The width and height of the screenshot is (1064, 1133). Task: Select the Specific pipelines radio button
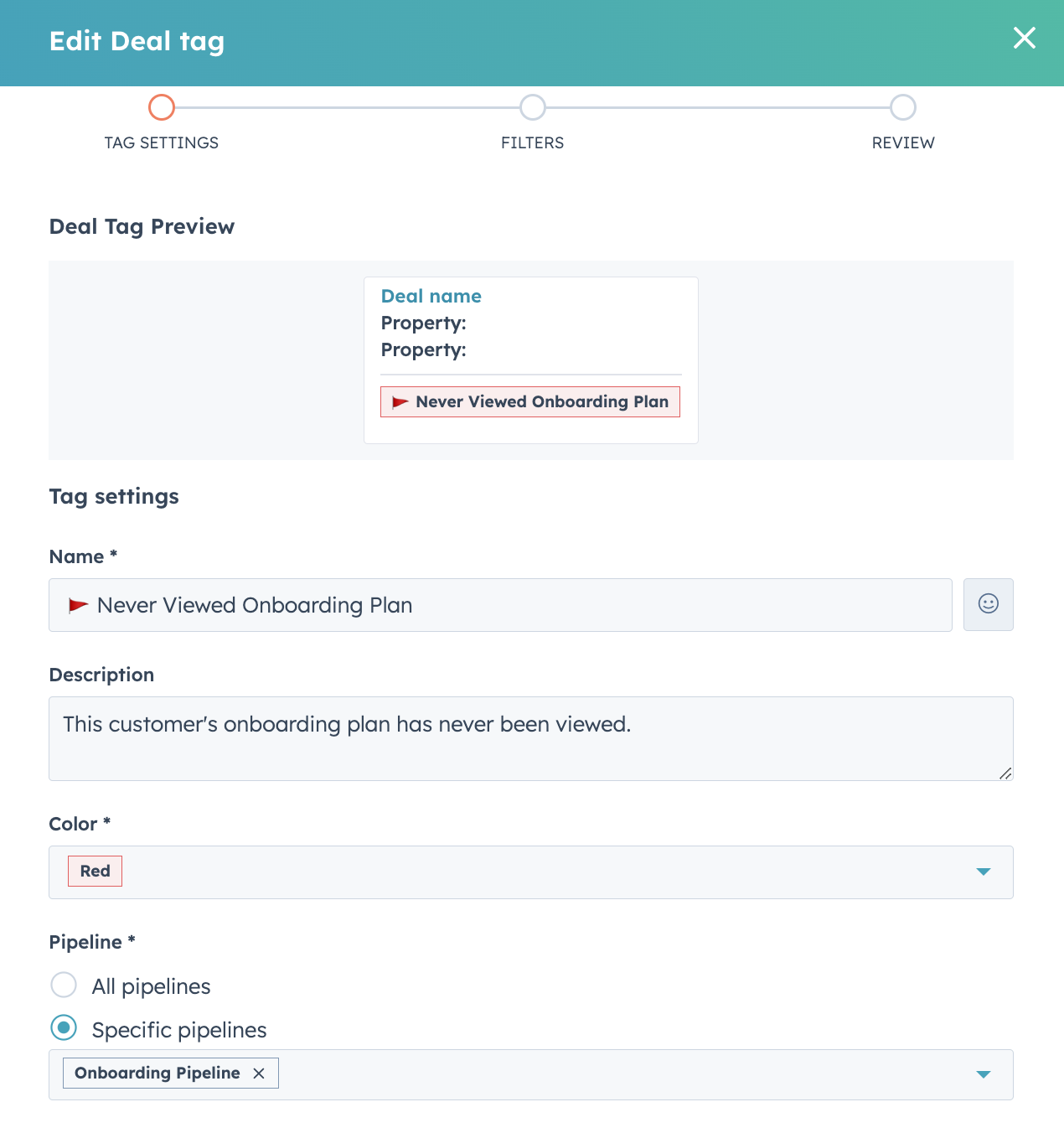[x=64, y=1027]
